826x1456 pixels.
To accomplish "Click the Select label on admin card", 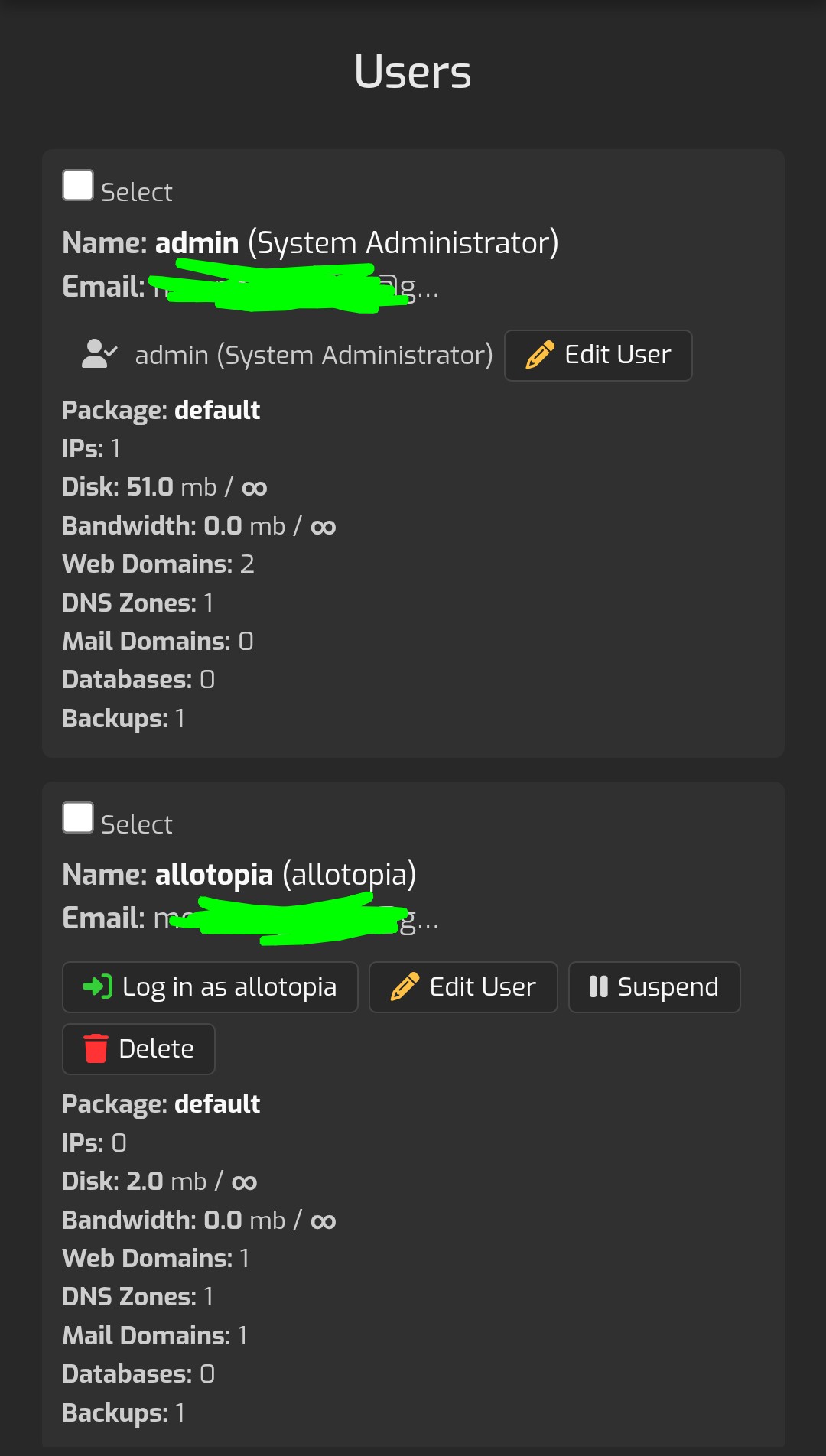I will pyautogui.click(x=137, y=192).
